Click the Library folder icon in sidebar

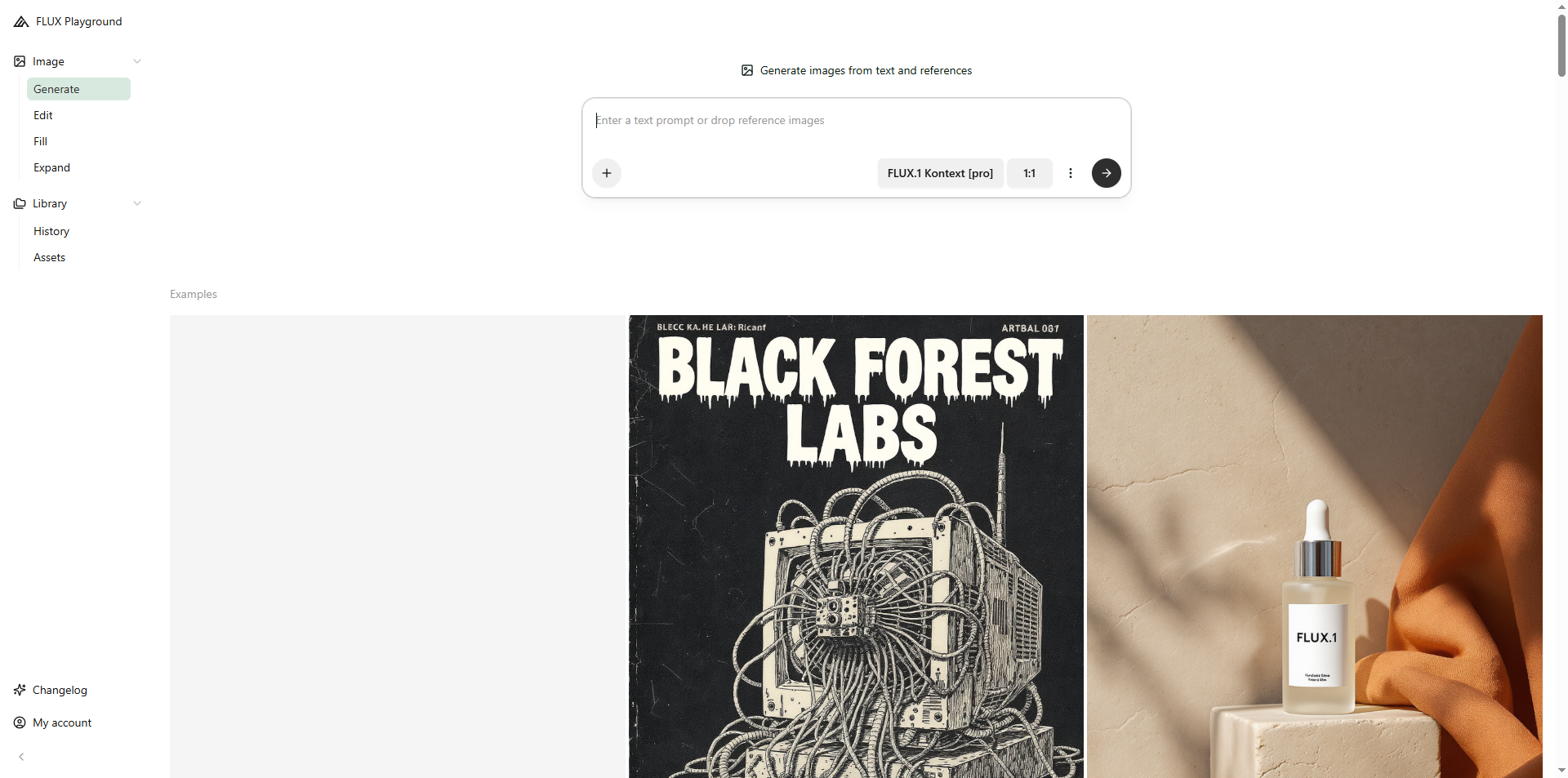[x=20, y=203]
